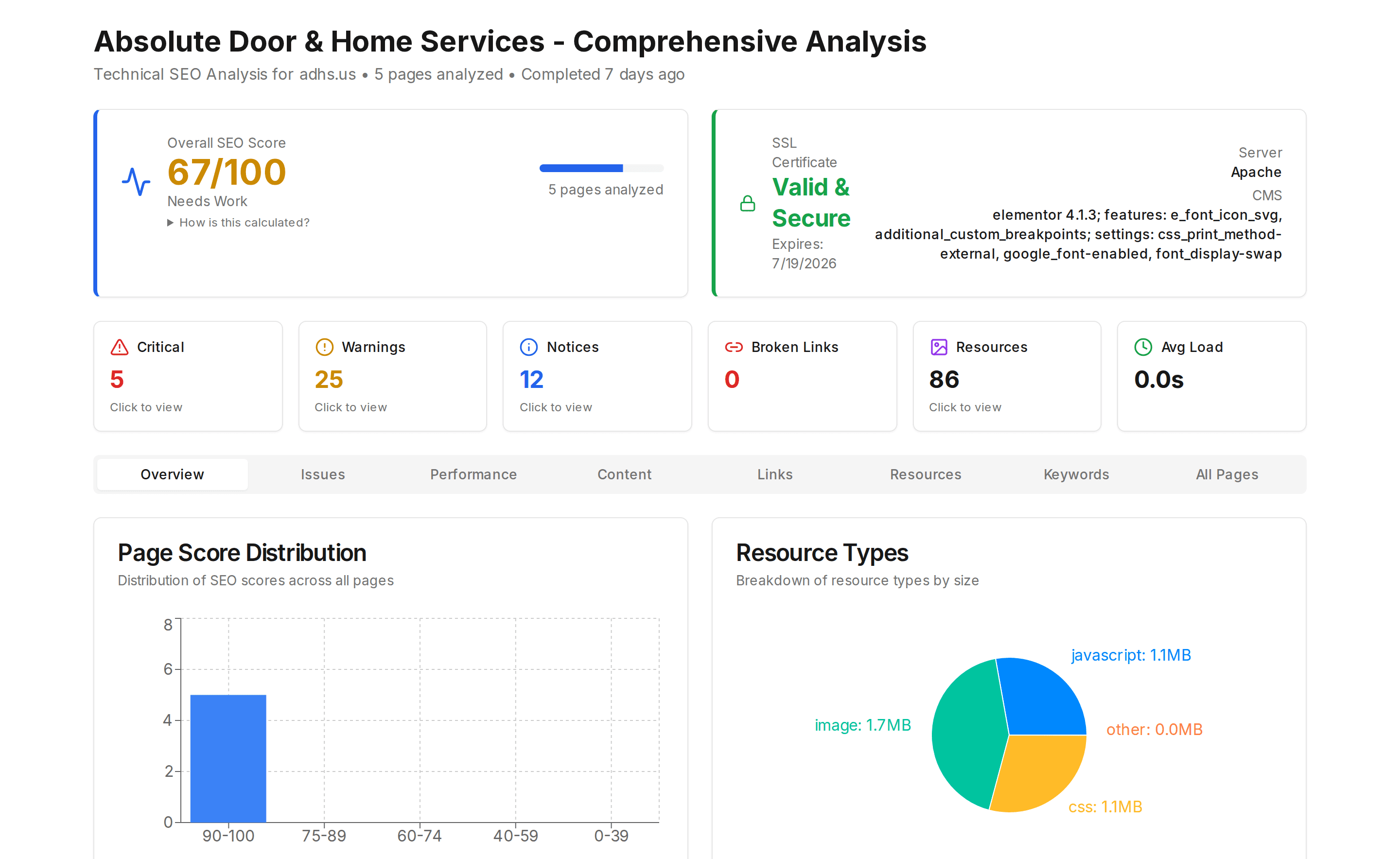Click the '5 pages analyzed' label under bar

tap(606, 190)
